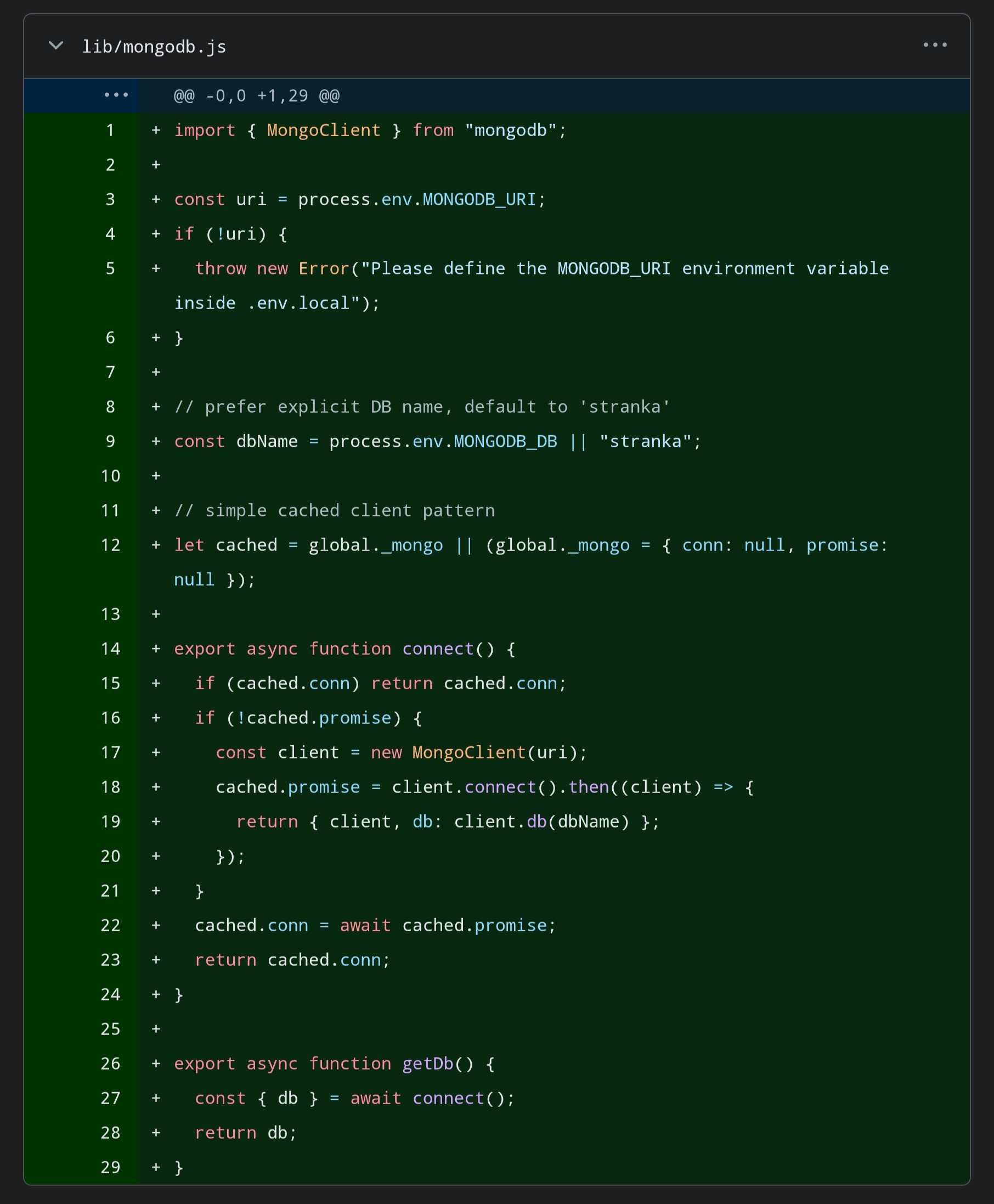Select line number 19
The image size is (994, 1204).
pos(110,822)
